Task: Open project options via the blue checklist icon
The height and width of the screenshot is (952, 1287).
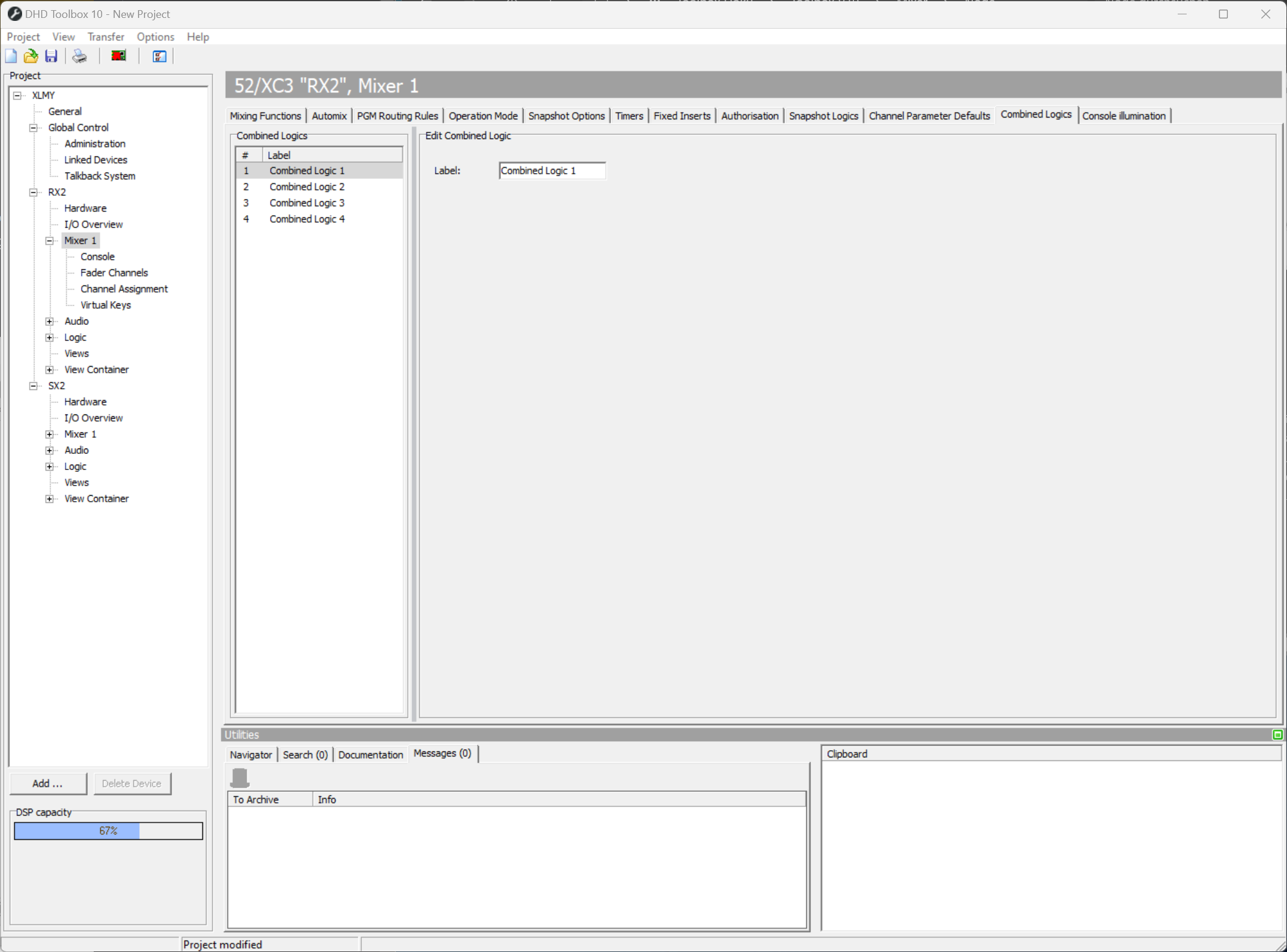Action: (158, 56)
